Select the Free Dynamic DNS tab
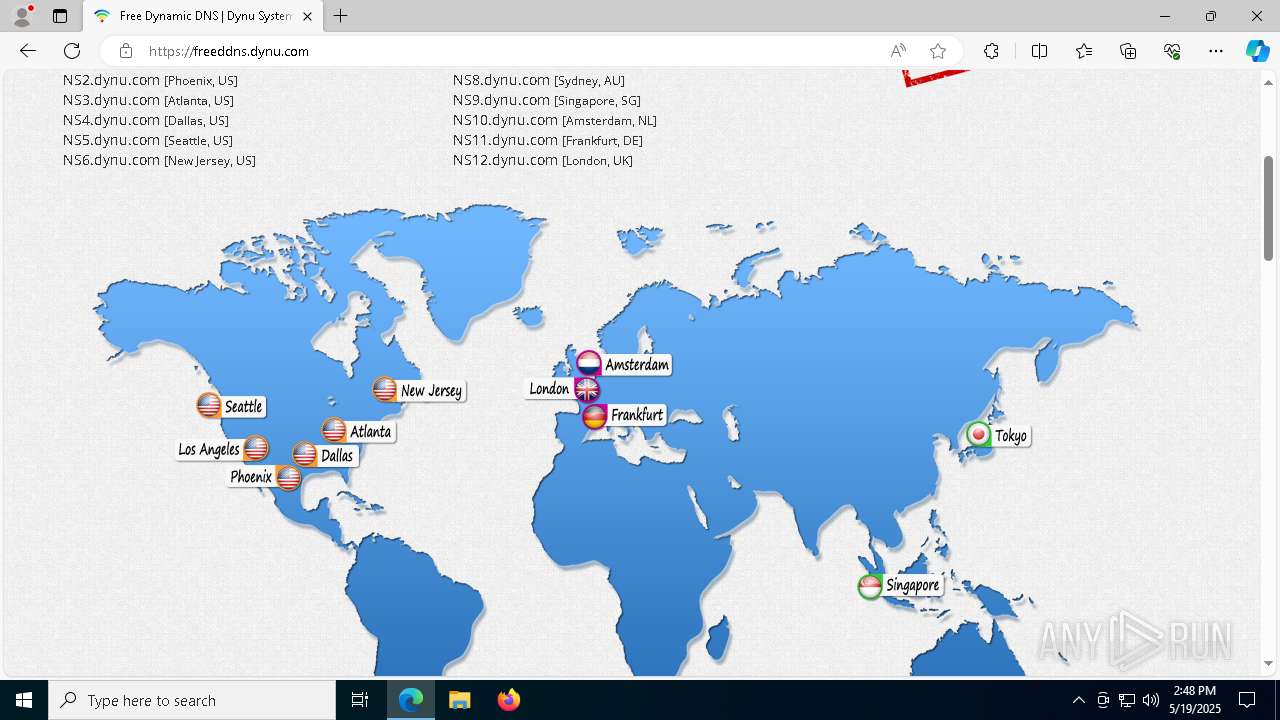Image resolution: width=1280 pixels, height=720 pixels. (x=203, y=16)
